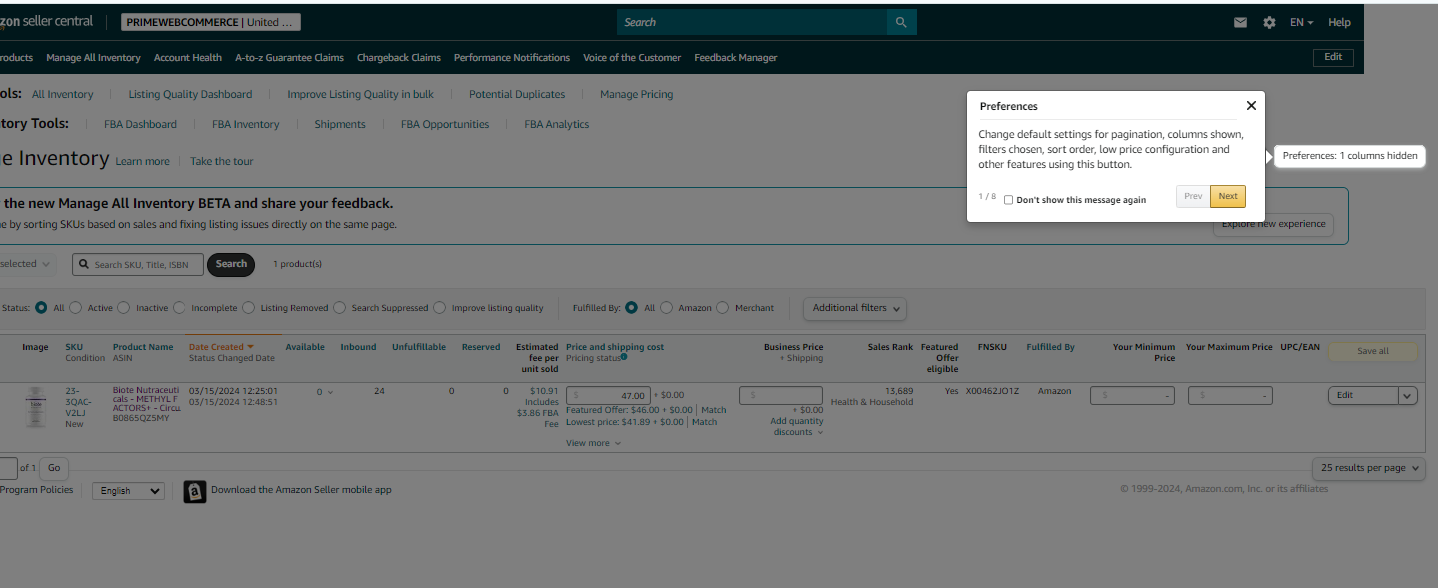Image resolution: width=1438 pixels, height=588 pixels.
Task: Open the FBA Inventory link
Action: coord(246,124)
